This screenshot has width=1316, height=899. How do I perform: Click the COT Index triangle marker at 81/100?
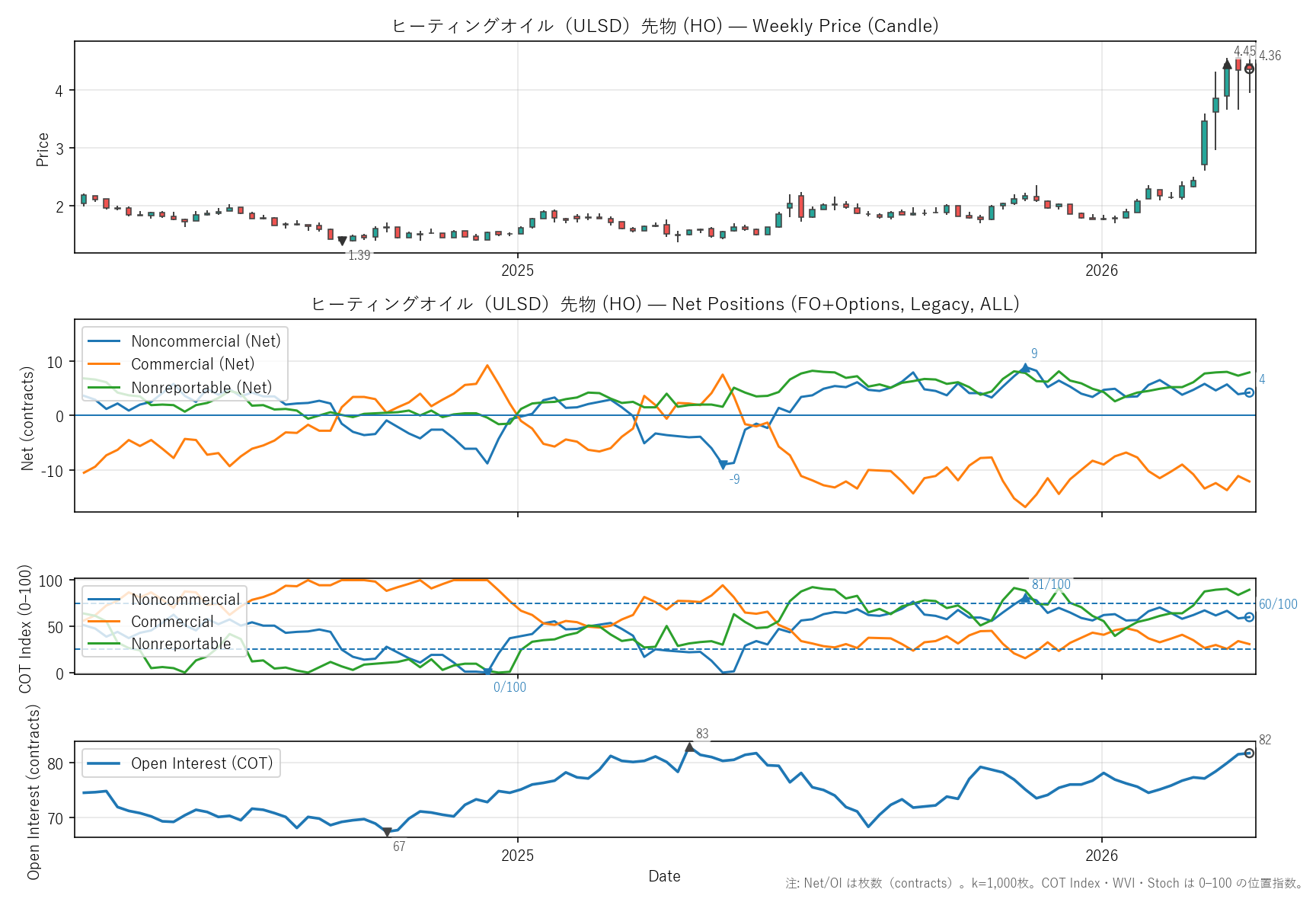click(x=1025, y=598)
